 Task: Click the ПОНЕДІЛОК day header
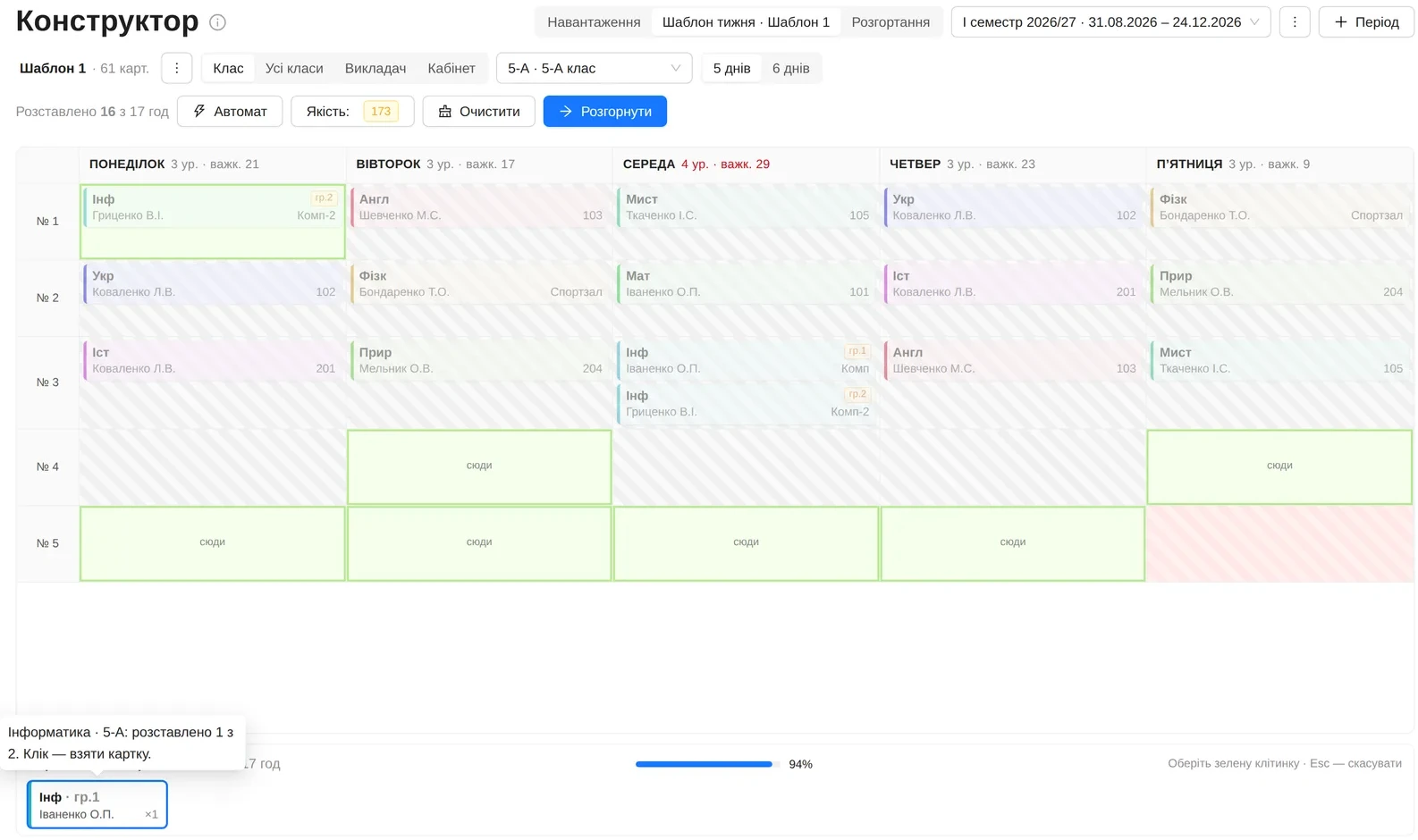tap(127, 164)
